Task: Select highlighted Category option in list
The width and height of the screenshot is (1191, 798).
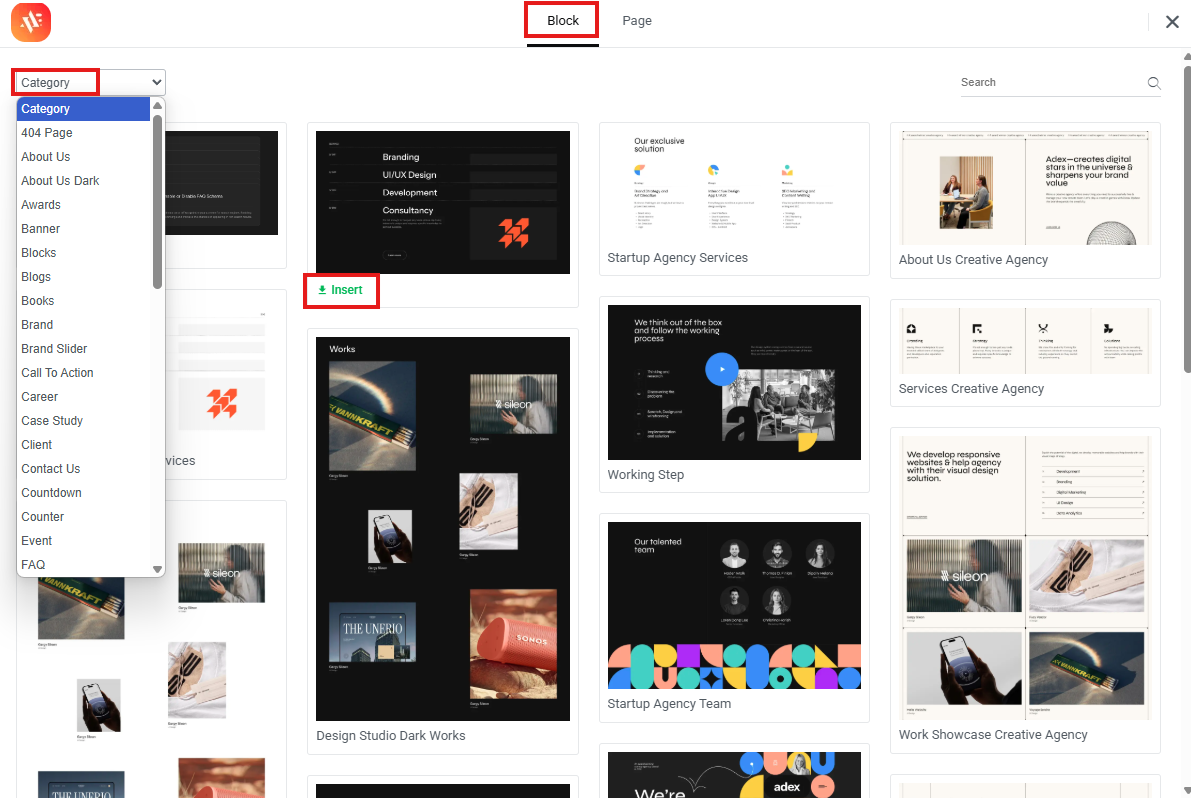Action: [x=84, y=109]
